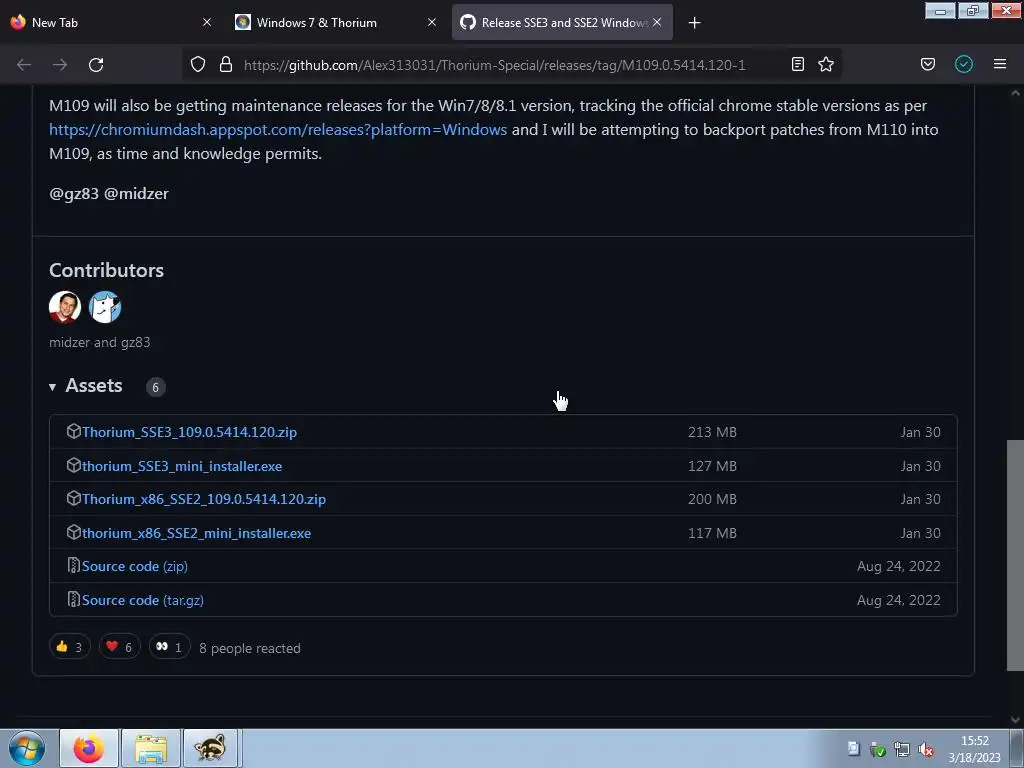Image resolution: width=1024 pixels, height=768 pixels.
Task: Open the raccoon app in the taskbar
Action: 210,748
